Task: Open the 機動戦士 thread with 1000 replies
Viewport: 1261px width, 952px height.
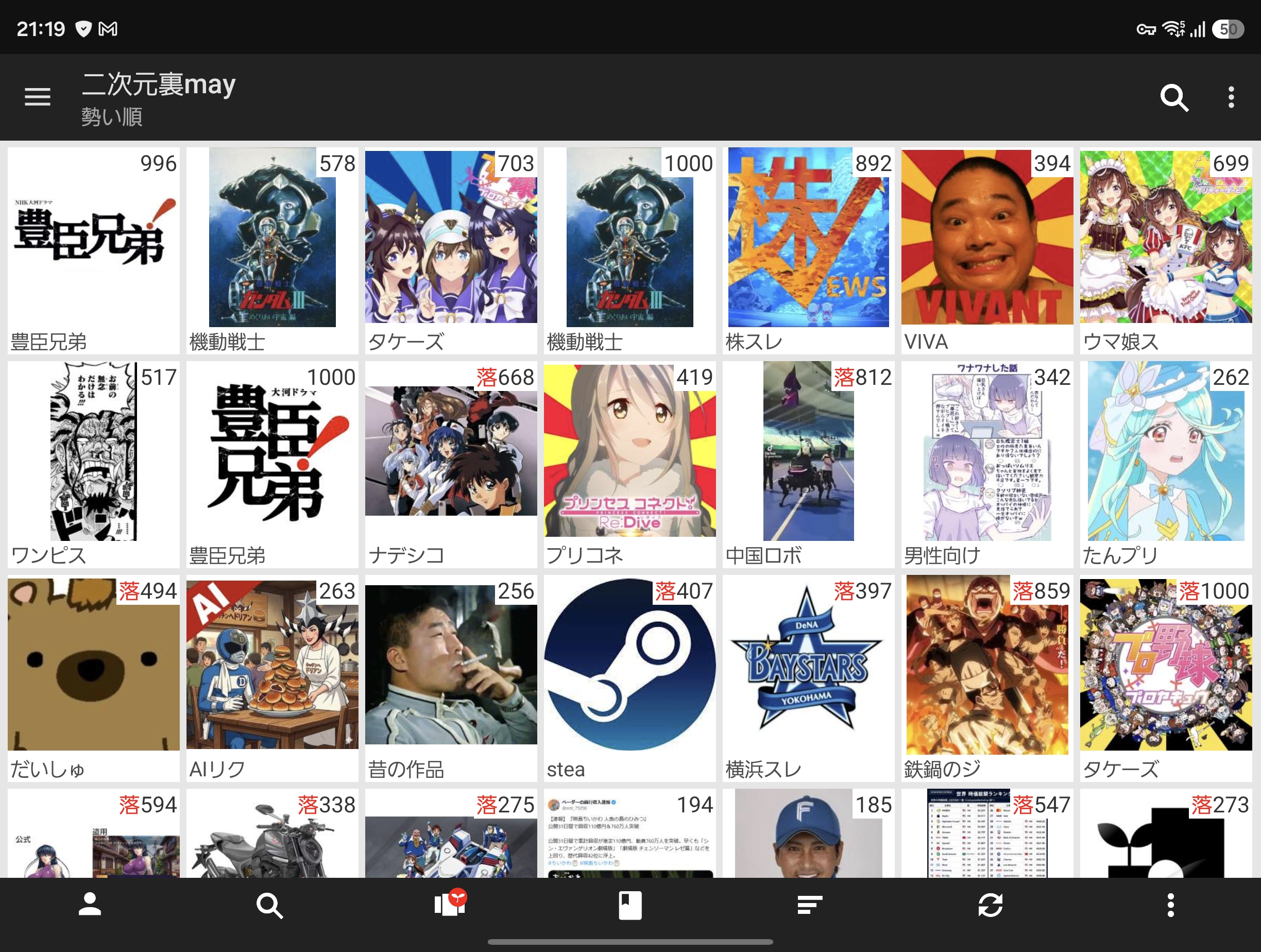Action: 630,251
